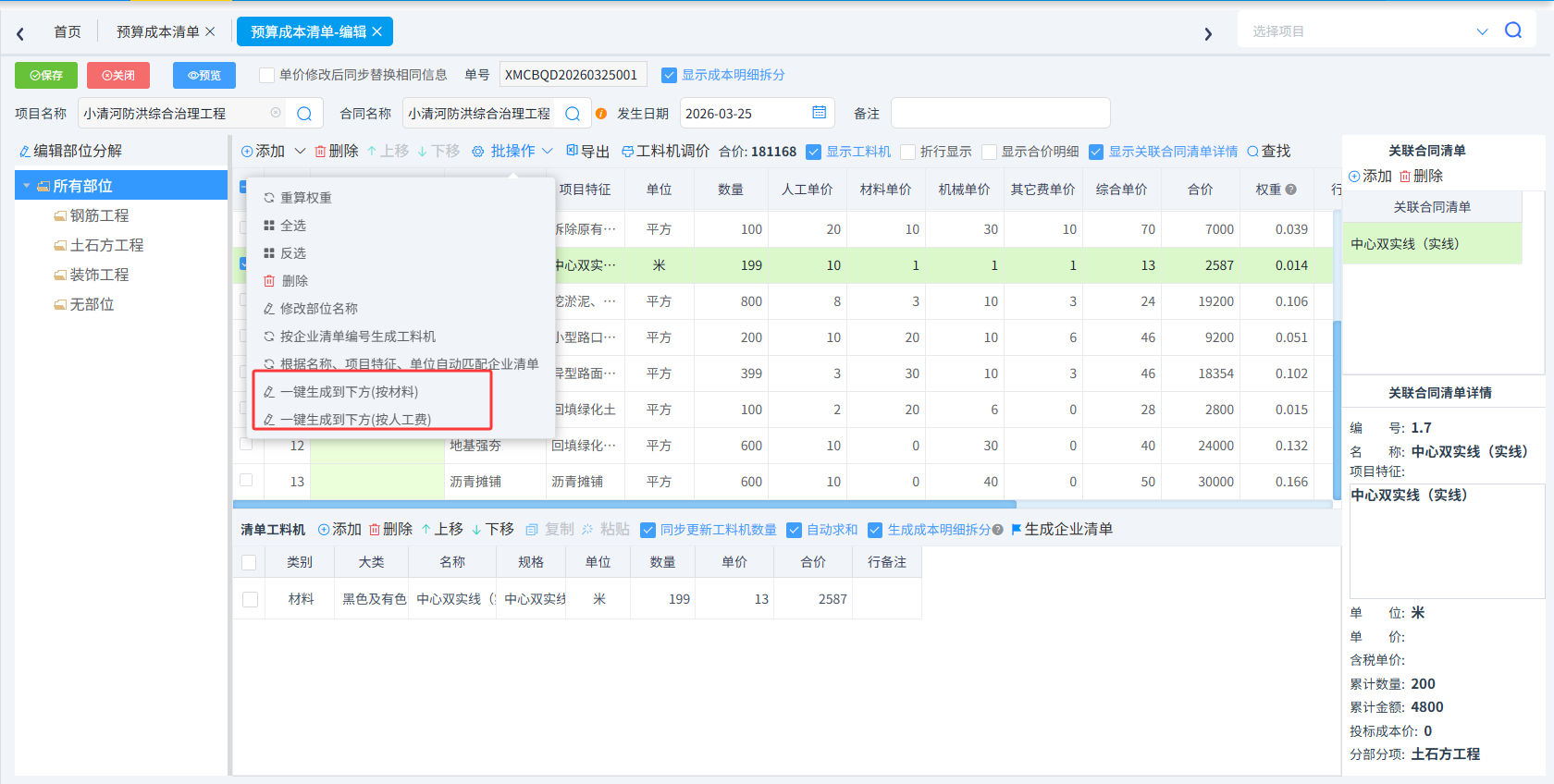Click 生成企业清单 flag button
Viewport: 1554px width, 784px height.
click(1062, 529)
